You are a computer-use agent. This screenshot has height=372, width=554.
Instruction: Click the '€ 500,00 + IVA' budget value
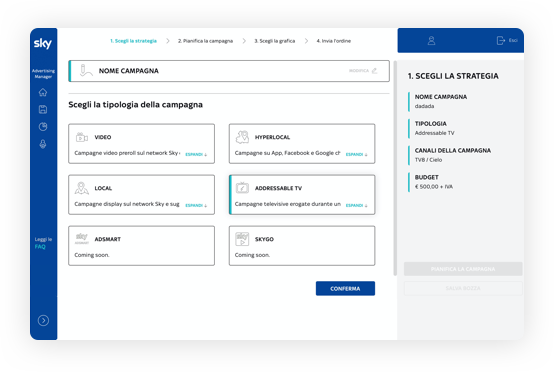[x=434, y=187]
